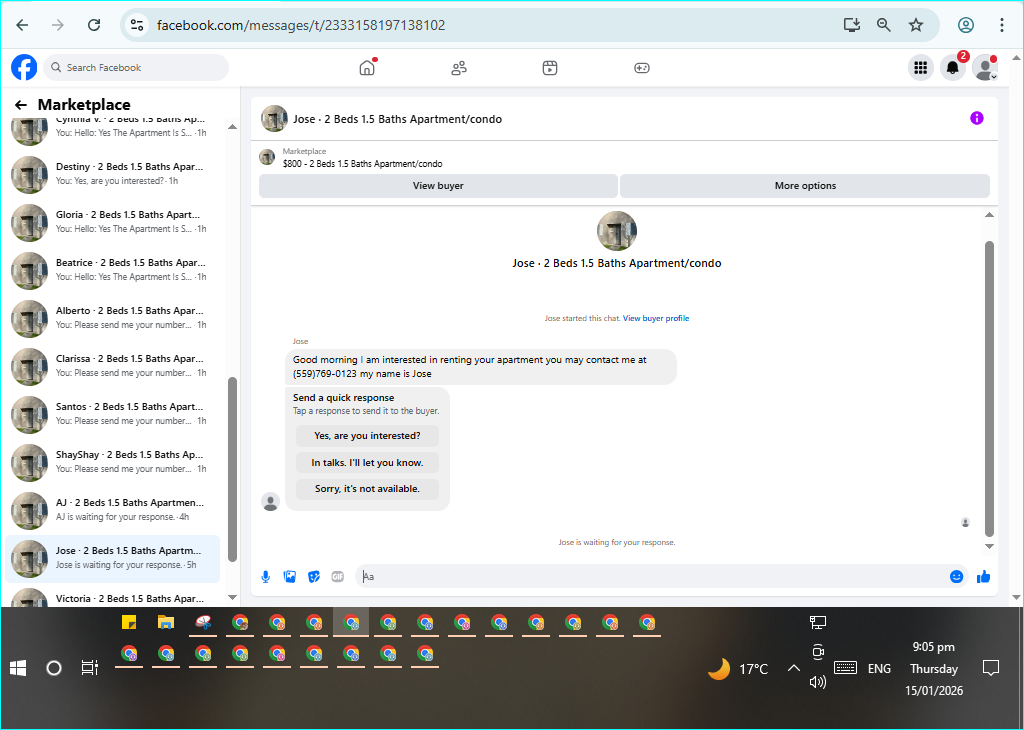Open Victoria's conversation
Viewport: 1024px width, 730px height.
112,597
